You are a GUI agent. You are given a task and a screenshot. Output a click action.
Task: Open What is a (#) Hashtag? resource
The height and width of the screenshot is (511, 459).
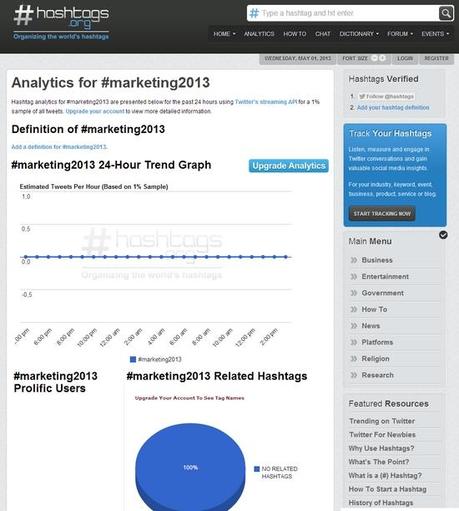click(x=385, y=475)
